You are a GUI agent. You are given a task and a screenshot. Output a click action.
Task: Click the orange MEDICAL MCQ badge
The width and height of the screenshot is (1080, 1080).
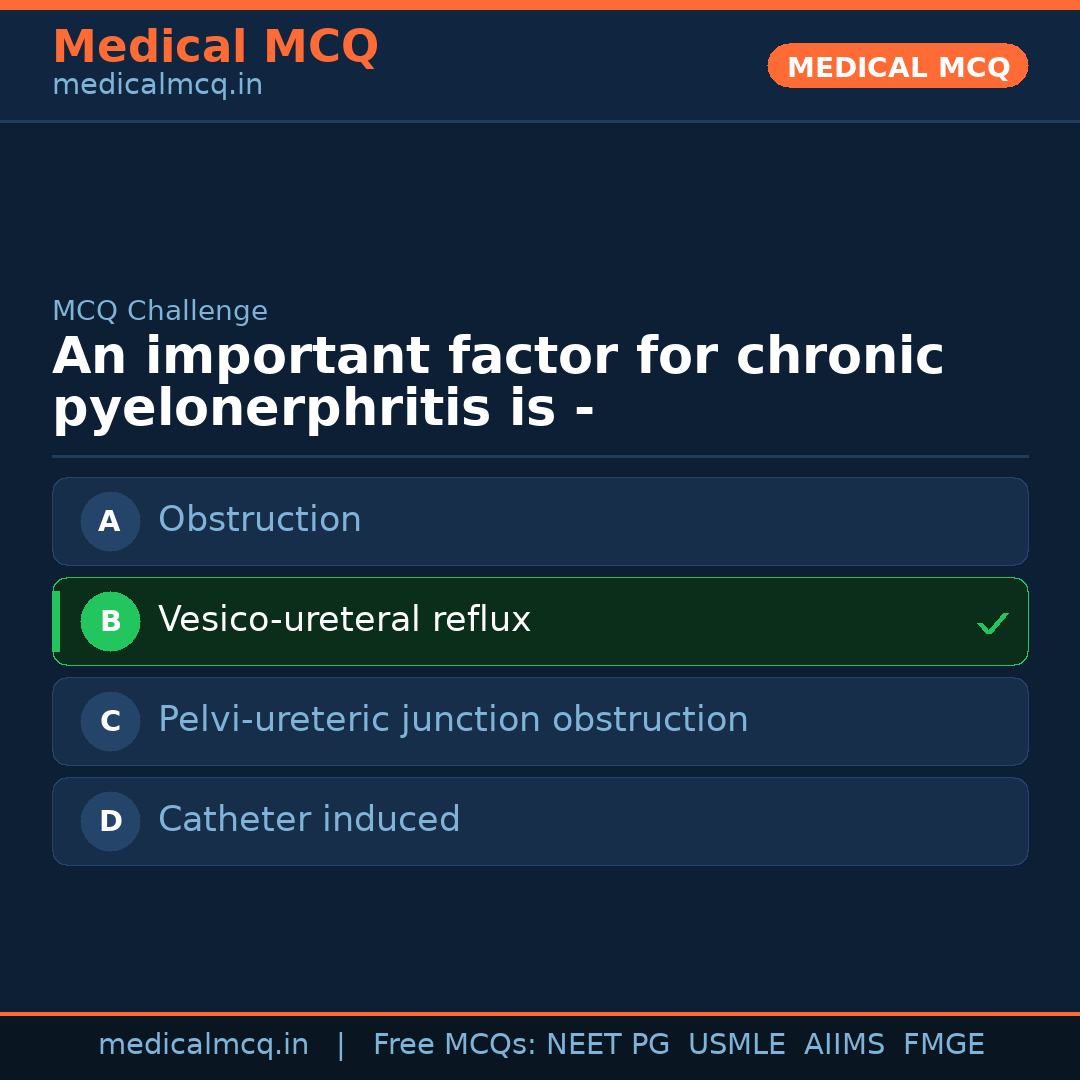897,66
